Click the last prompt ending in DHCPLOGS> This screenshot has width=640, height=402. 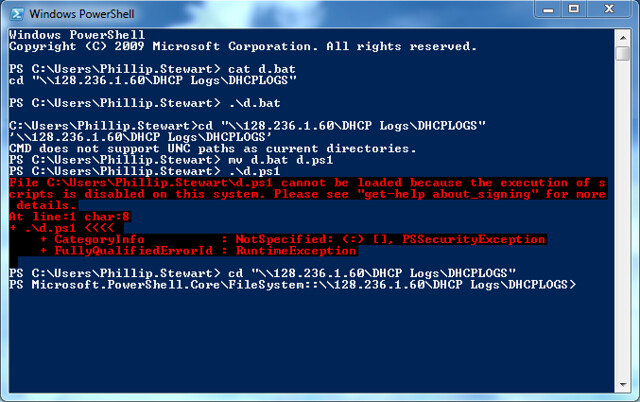292,284
